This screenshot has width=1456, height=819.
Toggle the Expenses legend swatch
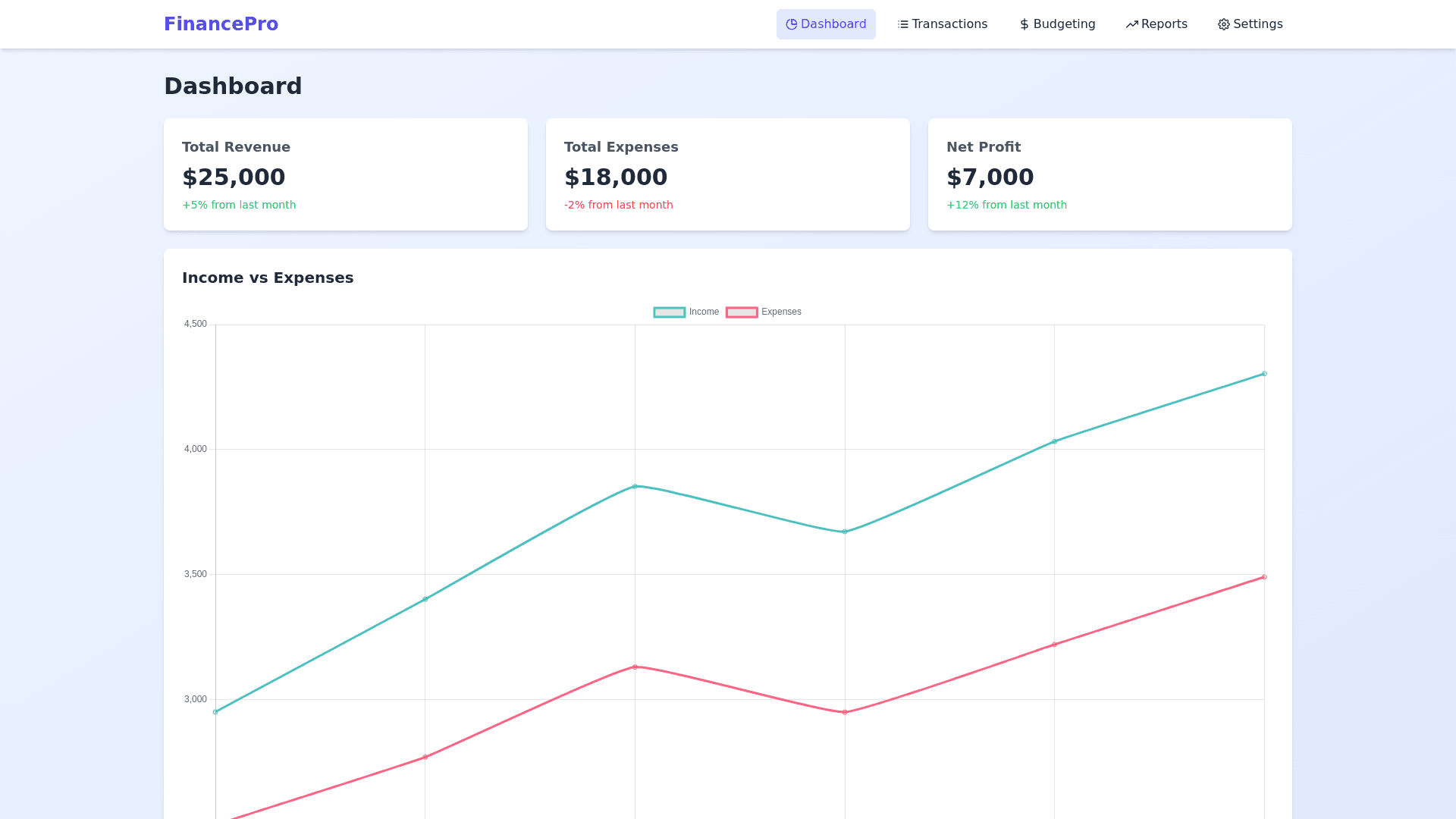point(741,312)
